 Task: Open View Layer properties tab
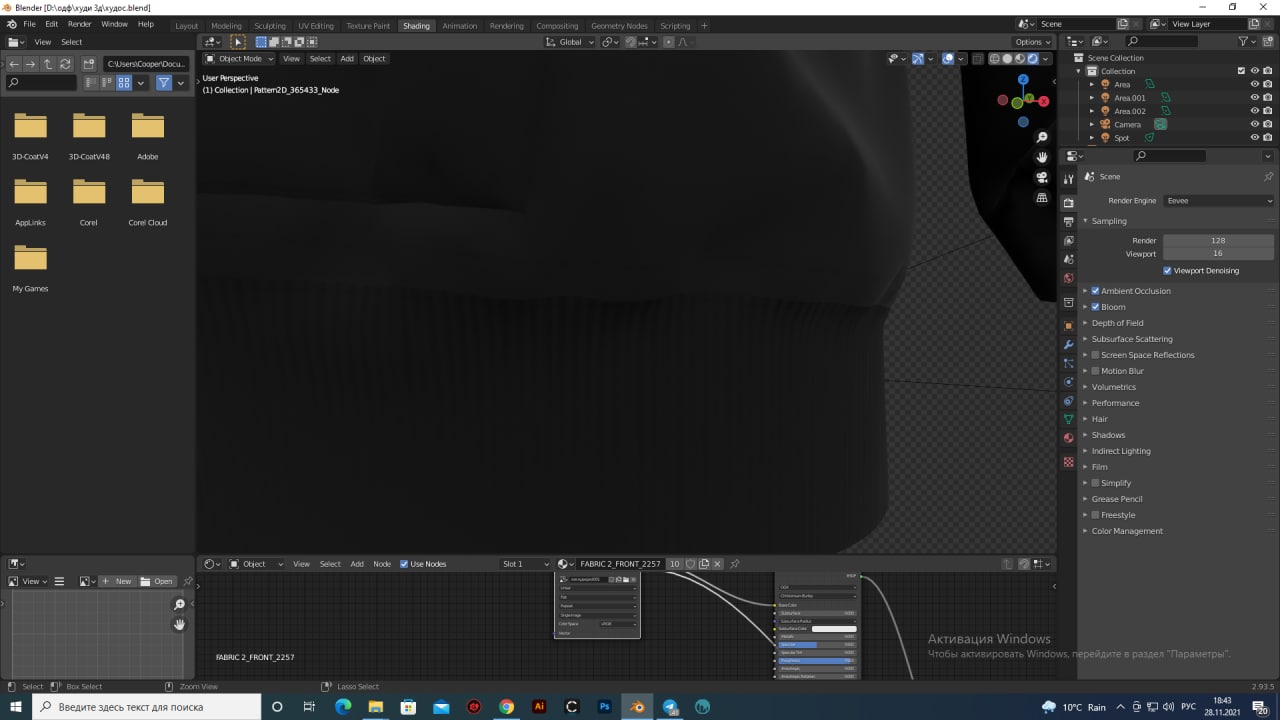[1068, 240]
